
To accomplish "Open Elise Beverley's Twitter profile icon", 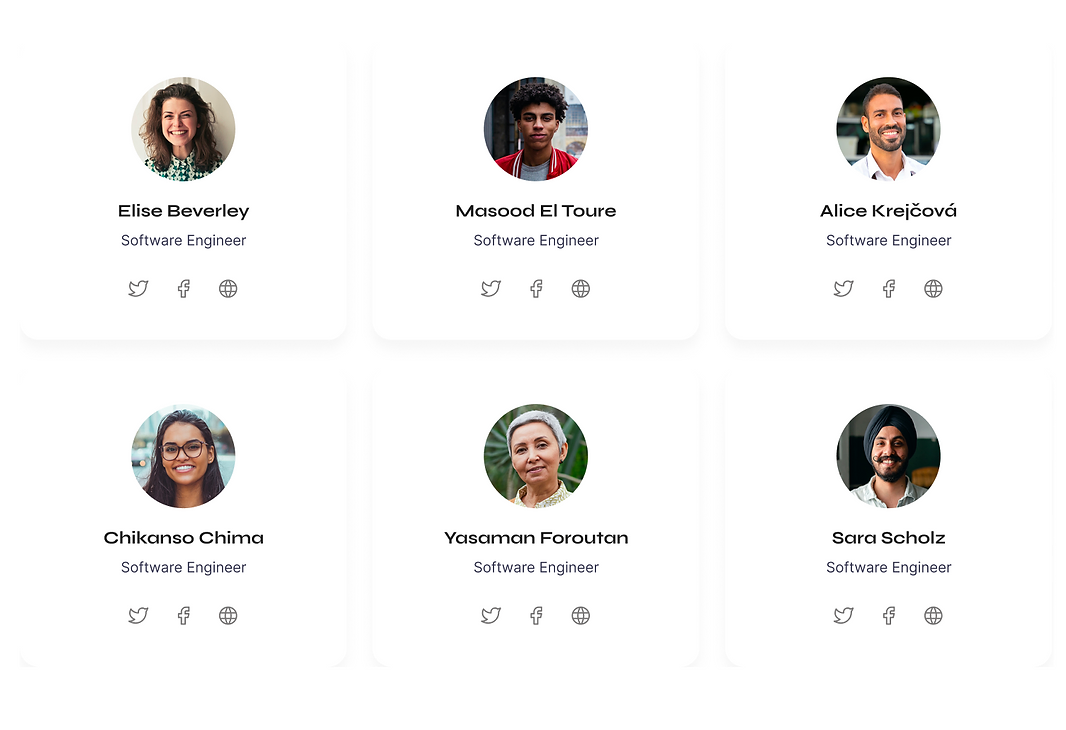I will tap(138, 289).
